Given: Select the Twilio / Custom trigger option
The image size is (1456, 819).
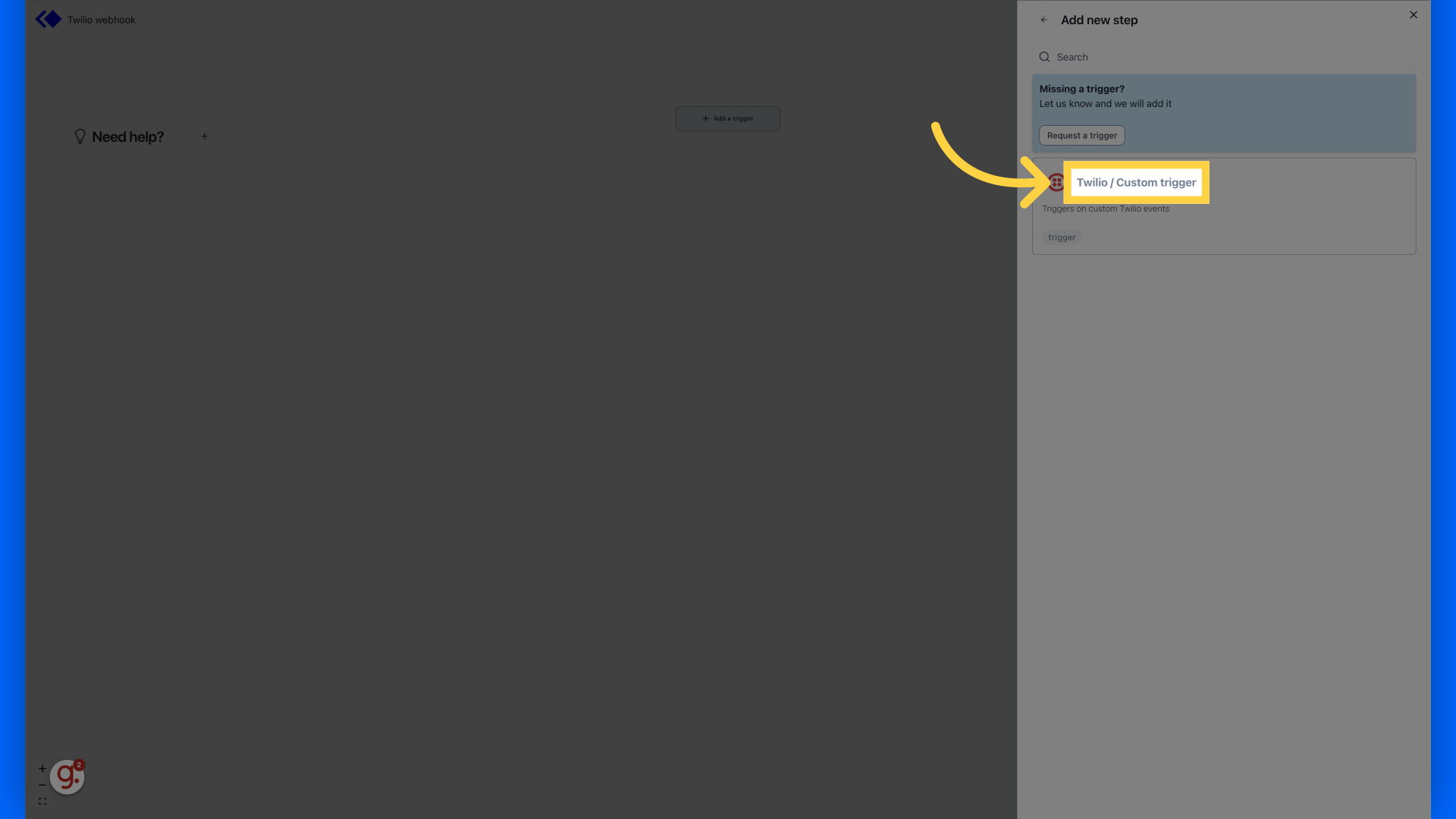Looking at the screenshot, I should [x=1135, y=182].
